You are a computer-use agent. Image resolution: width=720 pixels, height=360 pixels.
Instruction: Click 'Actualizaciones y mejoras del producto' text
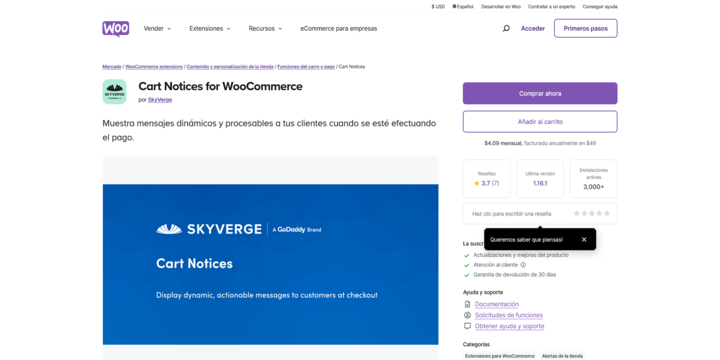[x=521, y=255]
